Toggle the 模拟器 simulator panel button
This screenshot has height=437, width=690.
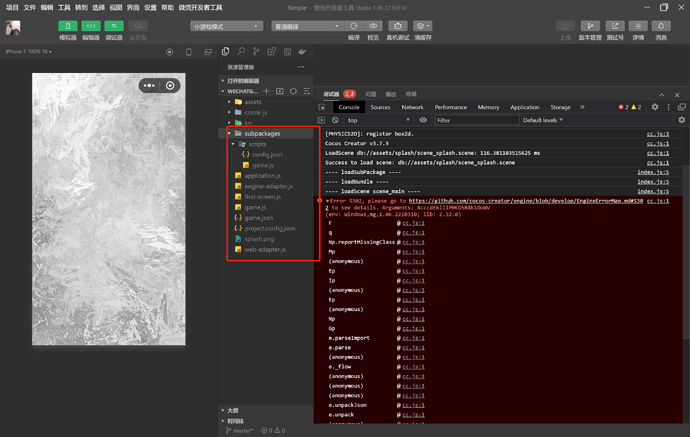click(68, 26)
